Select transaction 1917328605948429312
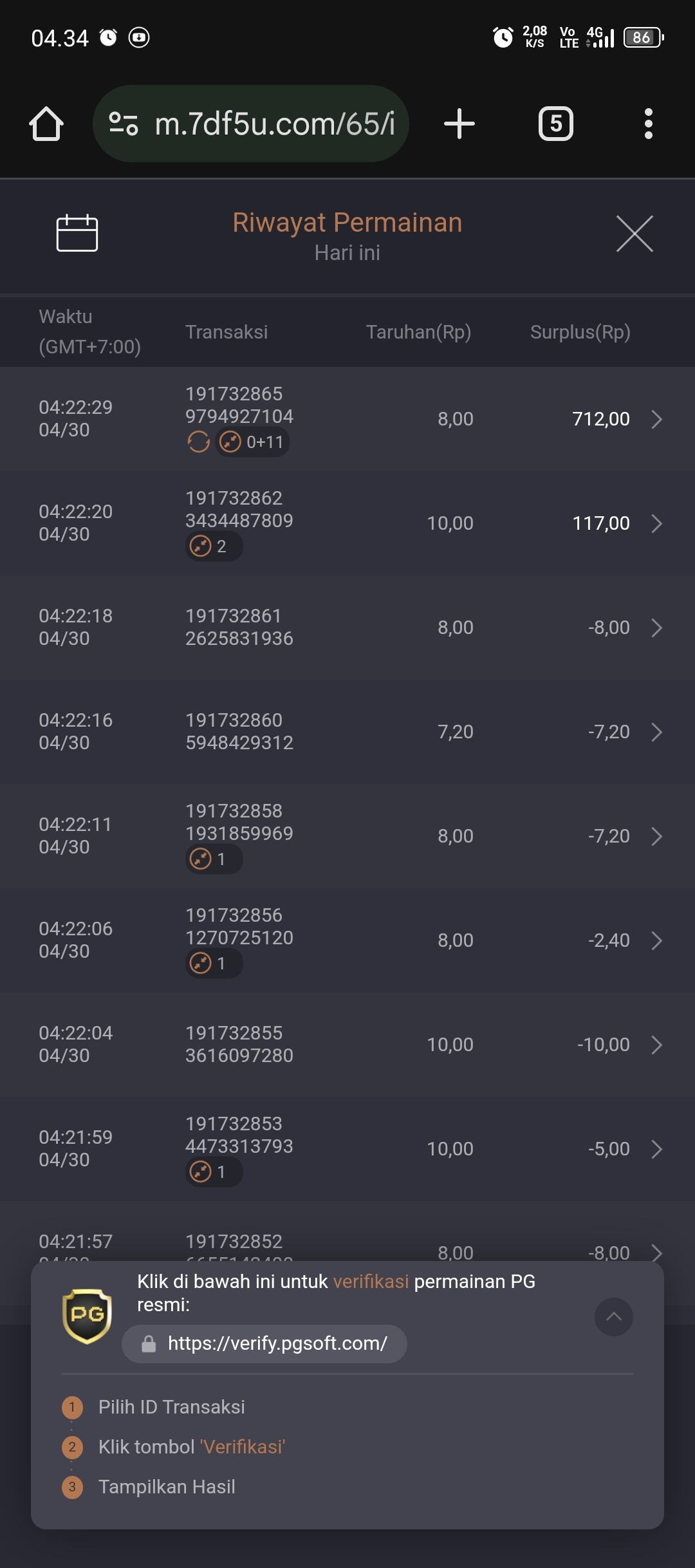Viewport: 695px width, 1568px height. point(239,731)
